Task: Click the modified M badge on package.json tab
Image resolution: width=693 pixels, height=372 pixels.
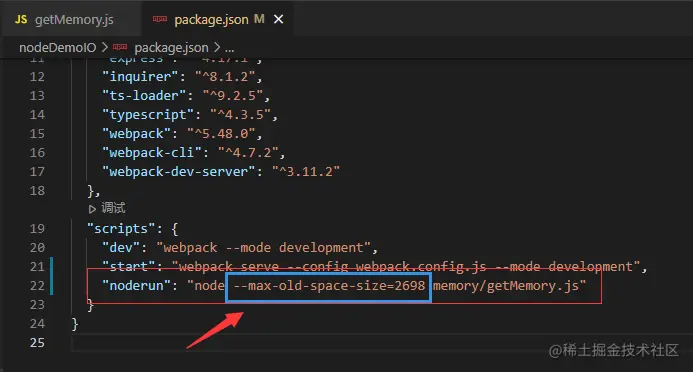Action: click(259, 19)
